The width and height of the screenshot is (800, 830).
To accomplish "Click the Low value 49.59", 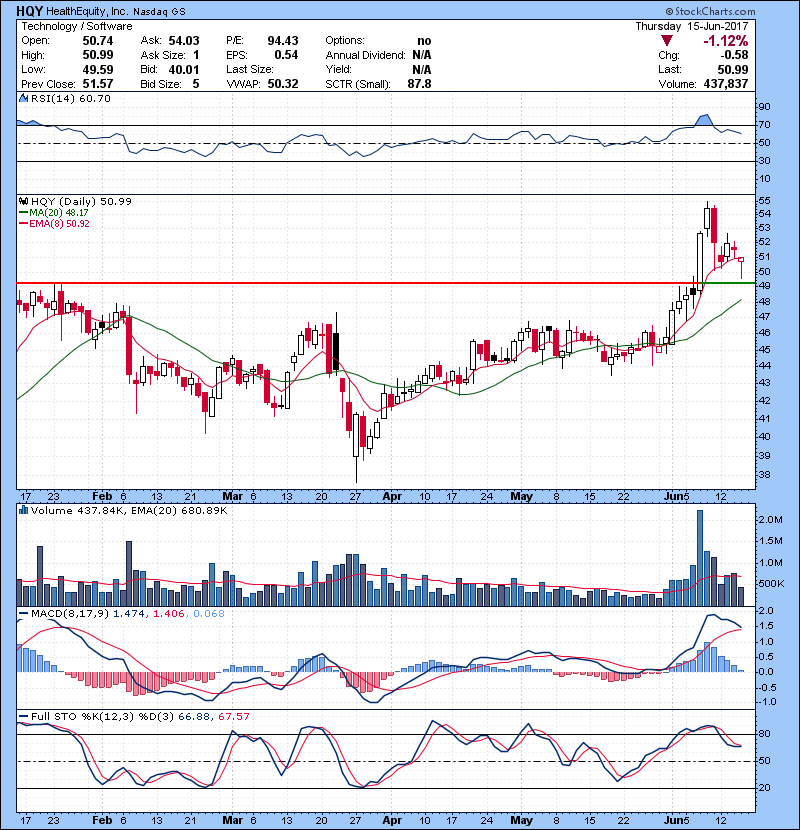I will [98, 69].
